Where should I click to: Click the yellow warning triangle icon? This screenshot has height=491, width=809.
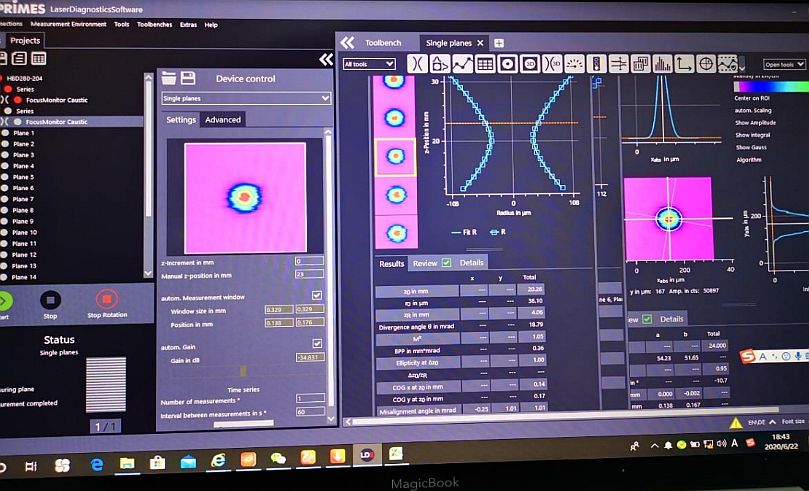736,423
